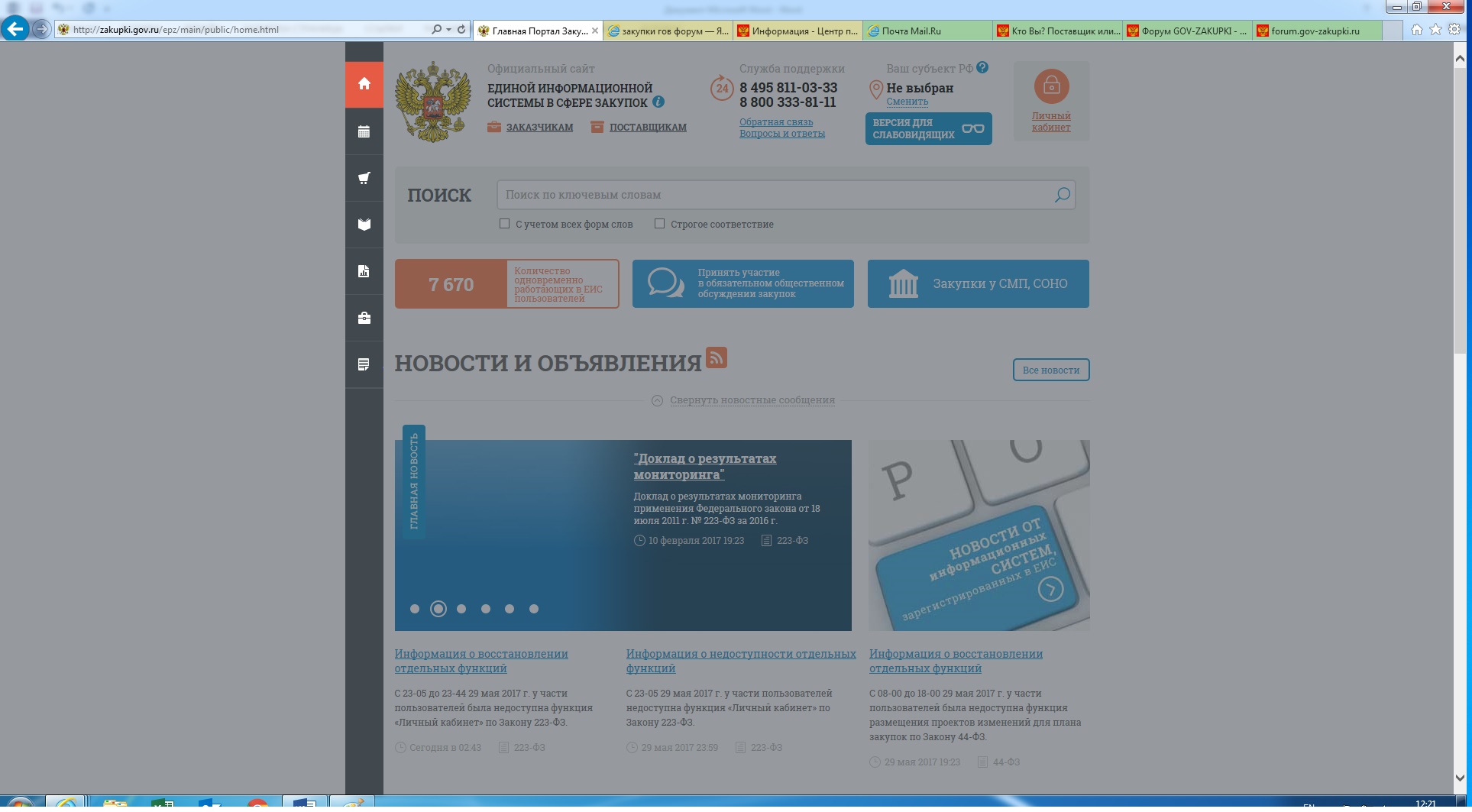This screenshot has height=812, width=1472.
Task: Open the 'Обратная связь' link
Action: (775, 122)
